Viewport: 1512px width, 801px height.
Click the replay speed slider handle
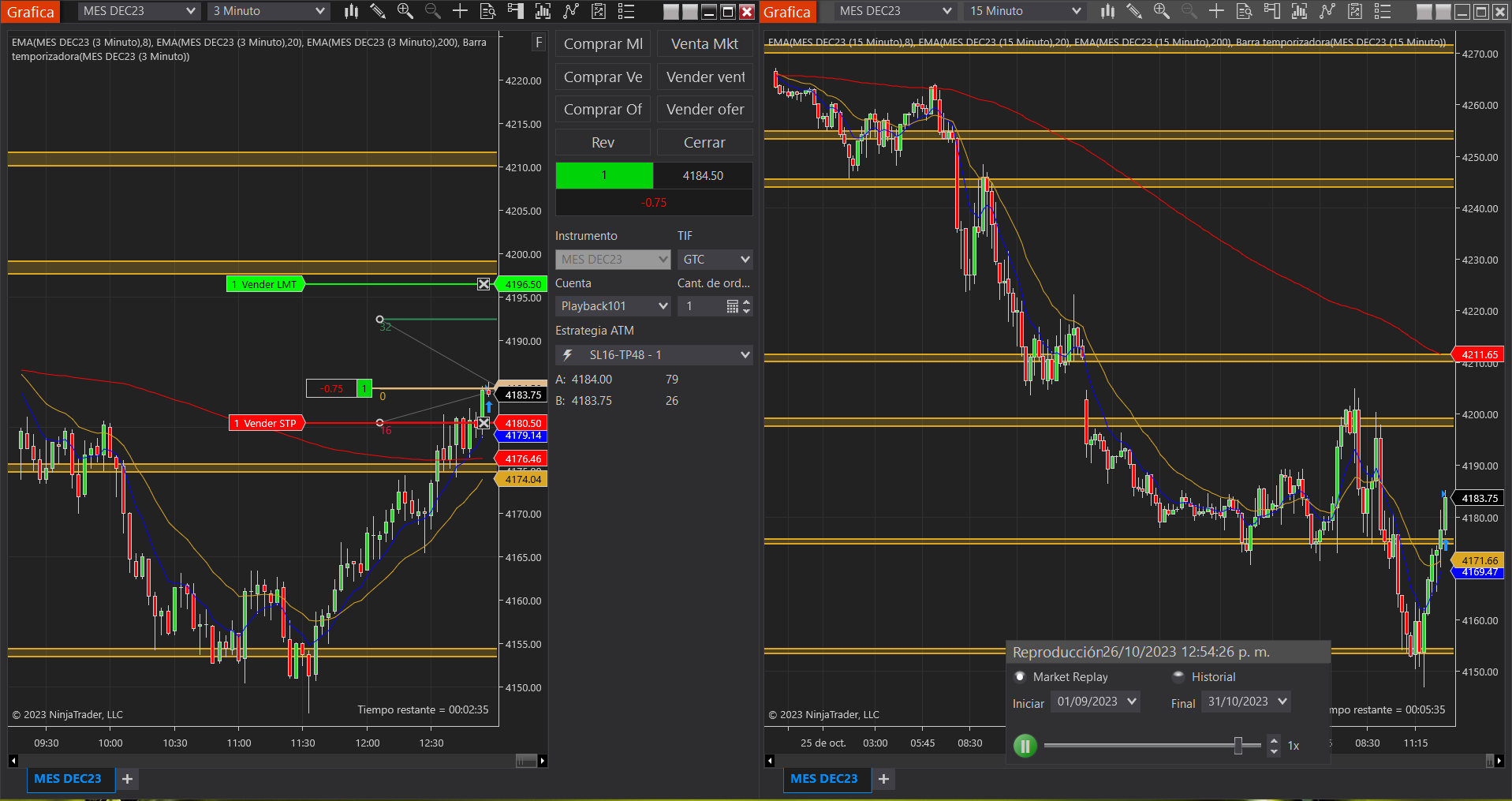point(1238,745)
